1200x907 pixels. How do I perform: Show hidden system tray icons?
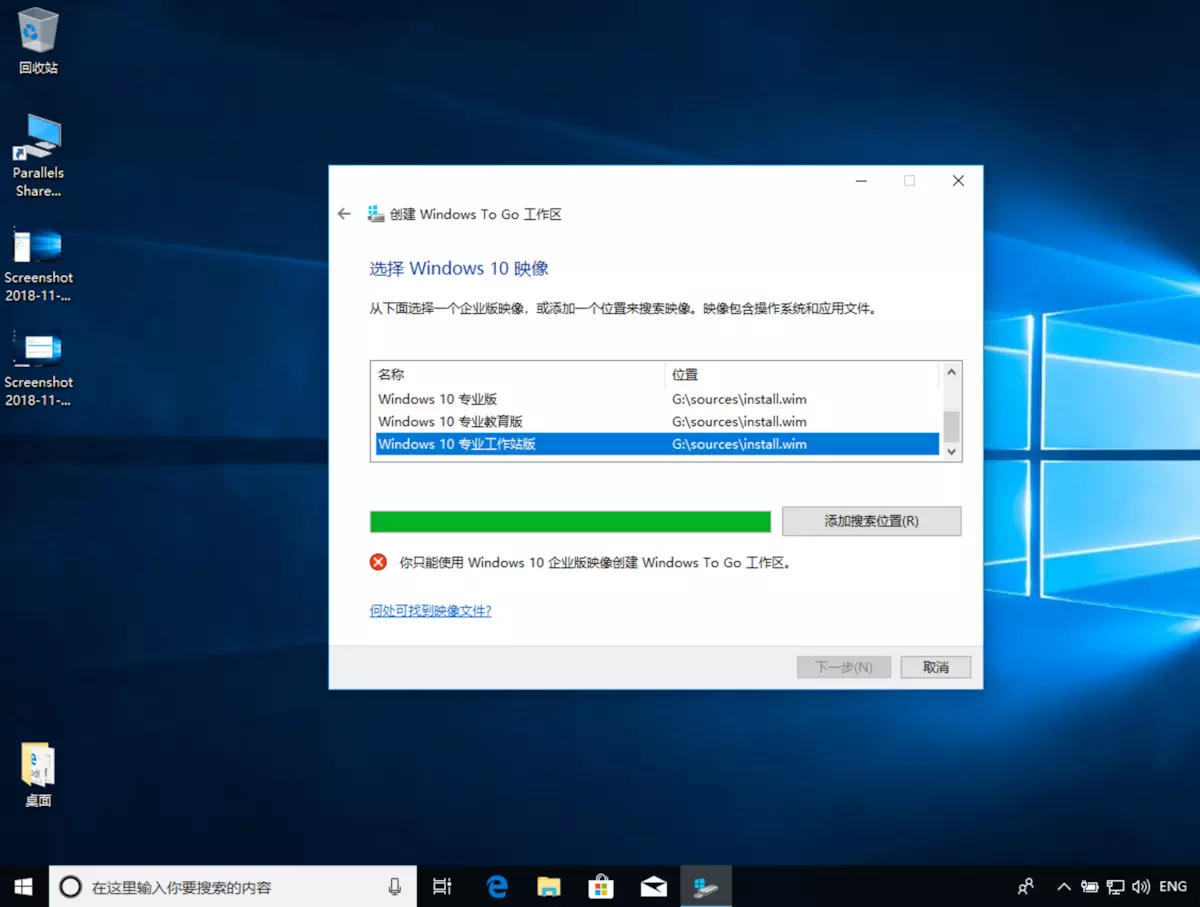click(x=1063, y=887)
